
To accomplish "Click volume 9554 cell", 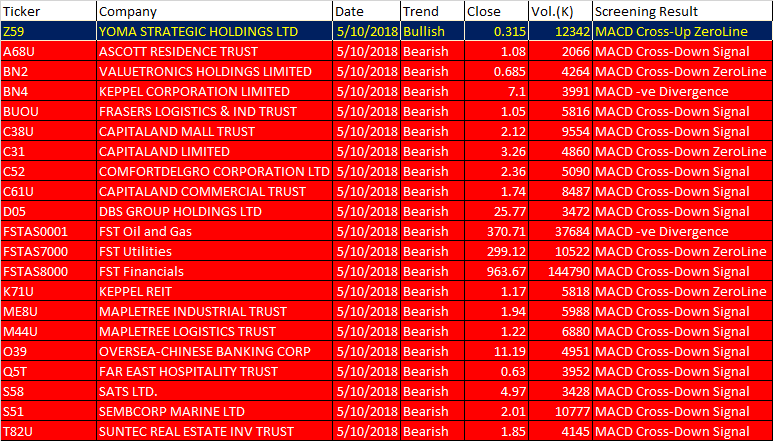I will [x=561, y=132].
